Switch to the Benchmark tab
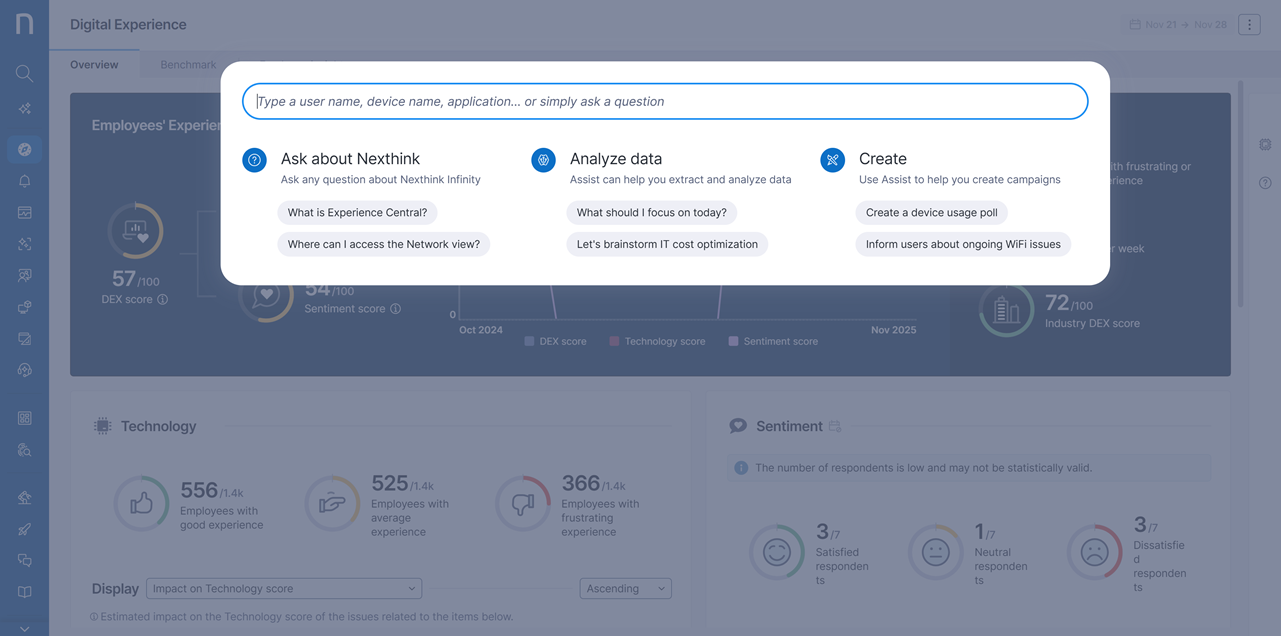This screenshot has width=1281, height=636. pos(188,65)
